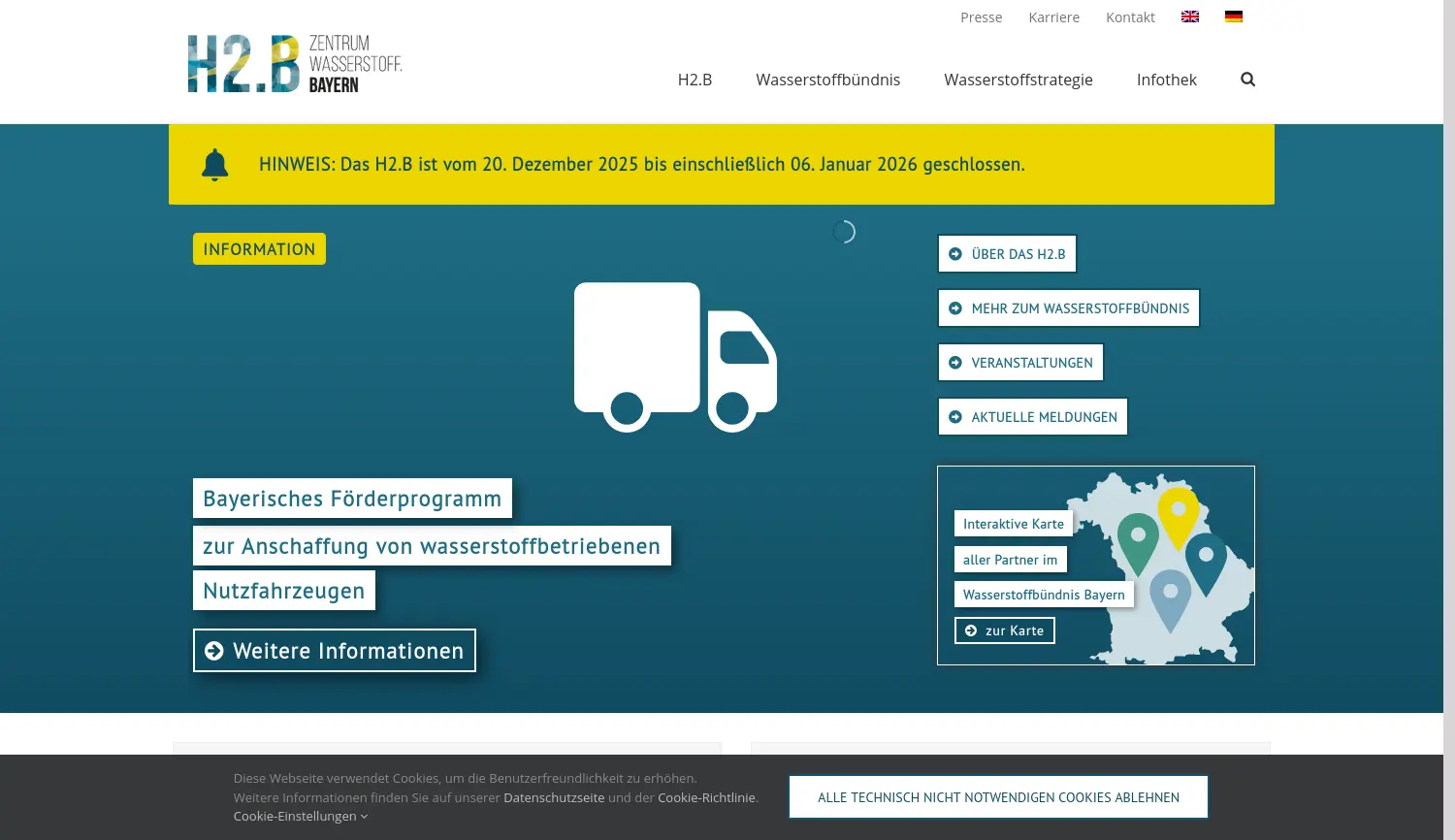Viewport: 1455px width, 840px height.
Task: Open the Karriere page from the top bar
Action: (1053, 16)
